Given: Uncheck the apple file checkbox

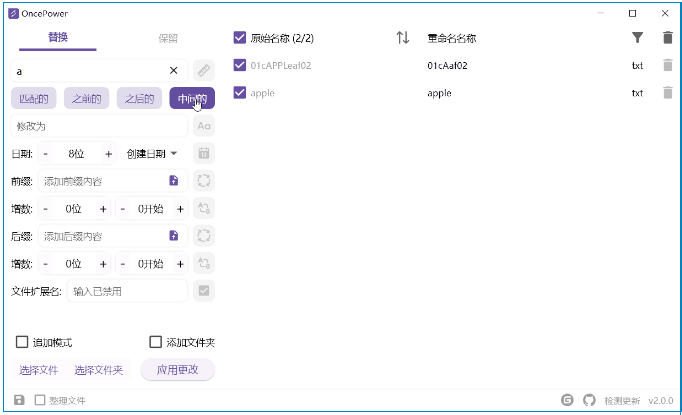Looking at the screenshot, I should tap(240, 93).
